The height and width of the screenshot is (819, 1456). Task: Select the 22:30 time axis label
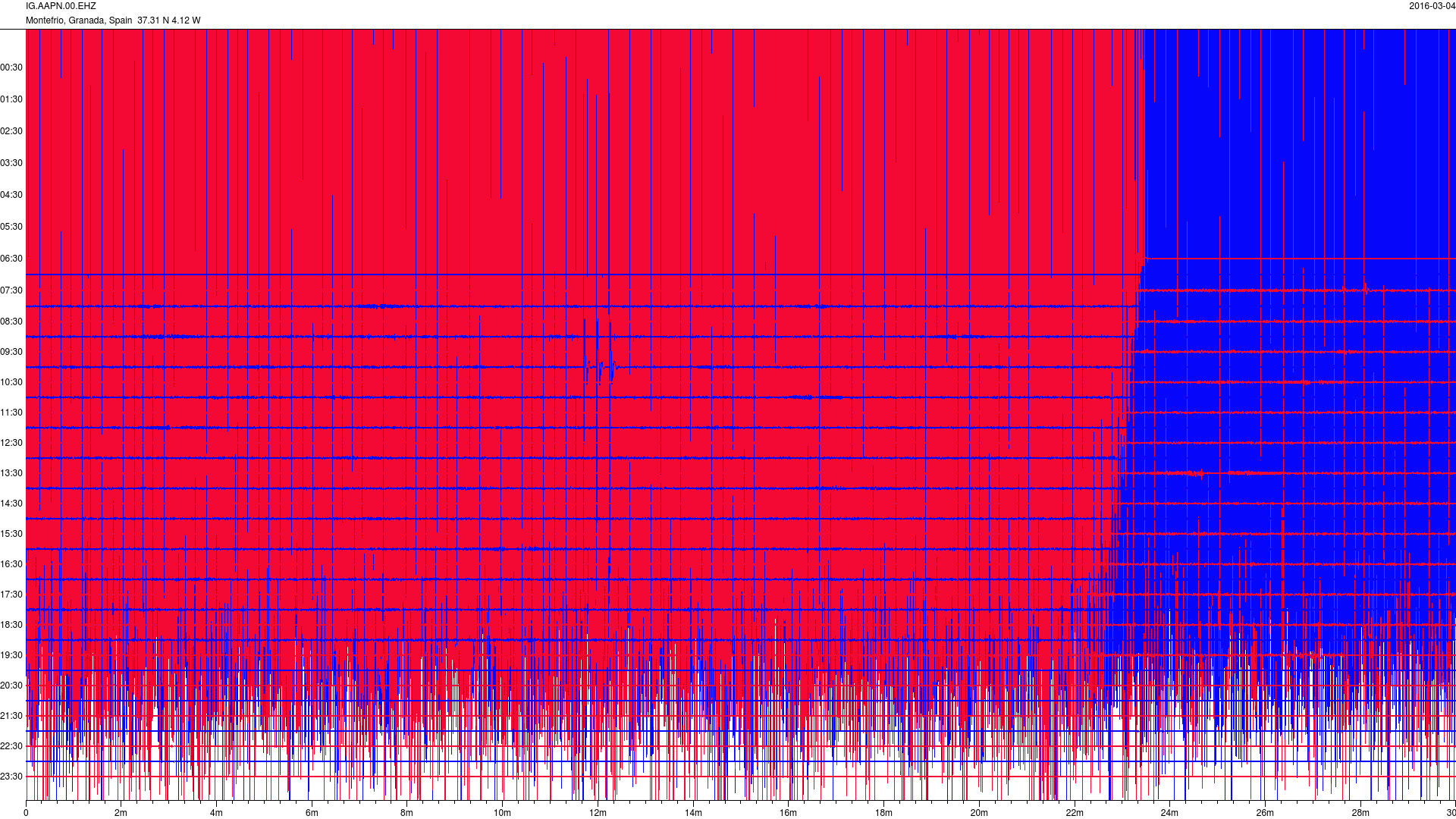(x=11, y=746)
